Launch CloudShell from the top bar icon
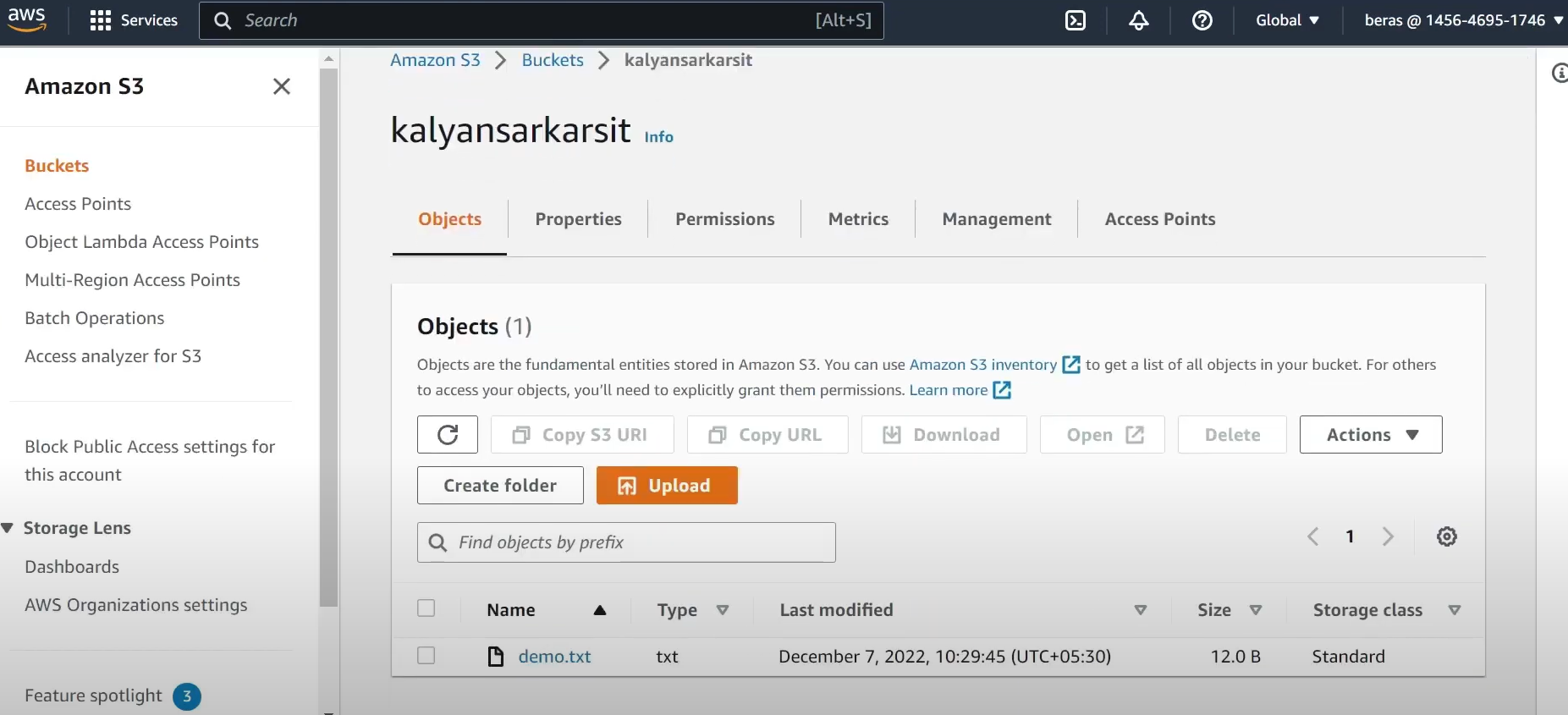Screen dimensions: 1568x715 coord(1076,20)
